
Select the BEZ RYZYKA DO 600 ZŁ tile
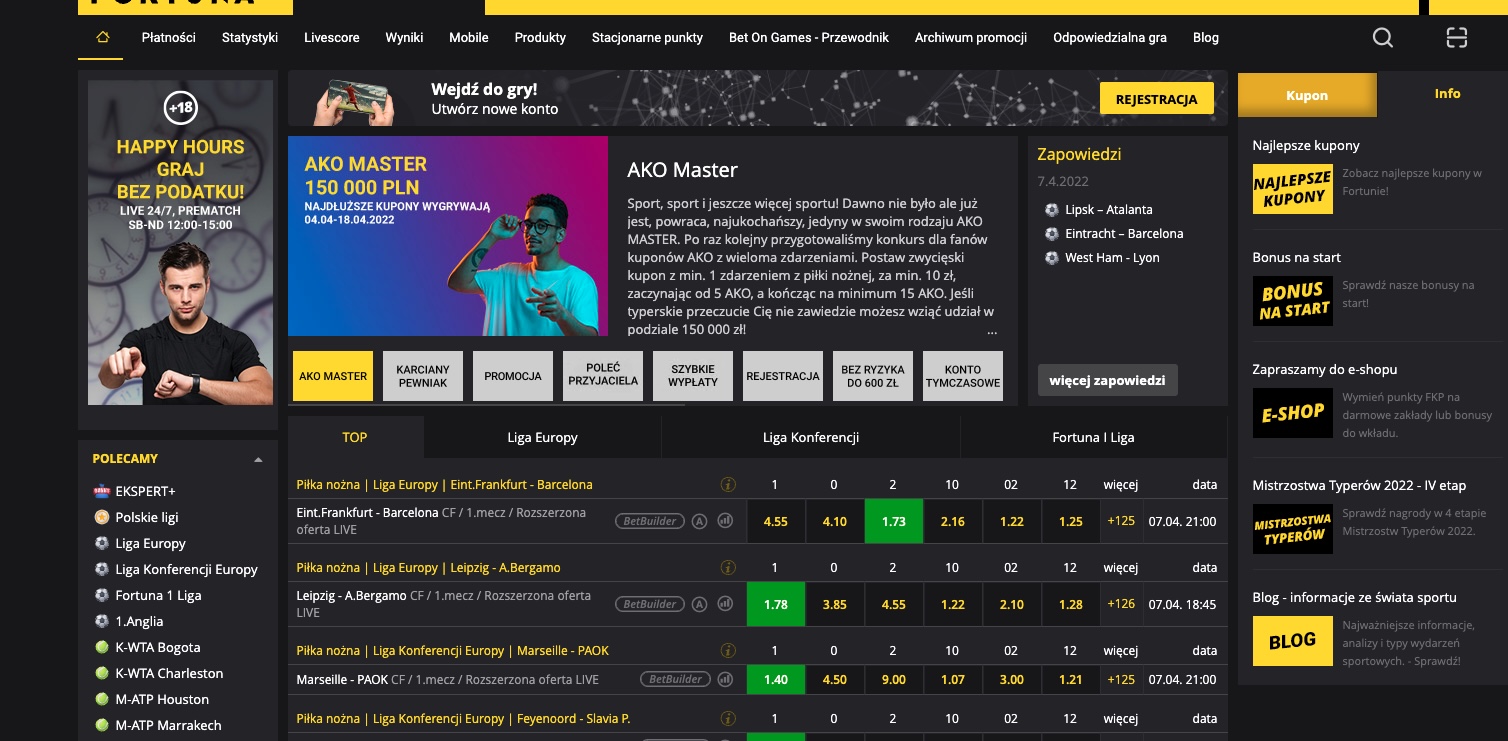point(873,376)
